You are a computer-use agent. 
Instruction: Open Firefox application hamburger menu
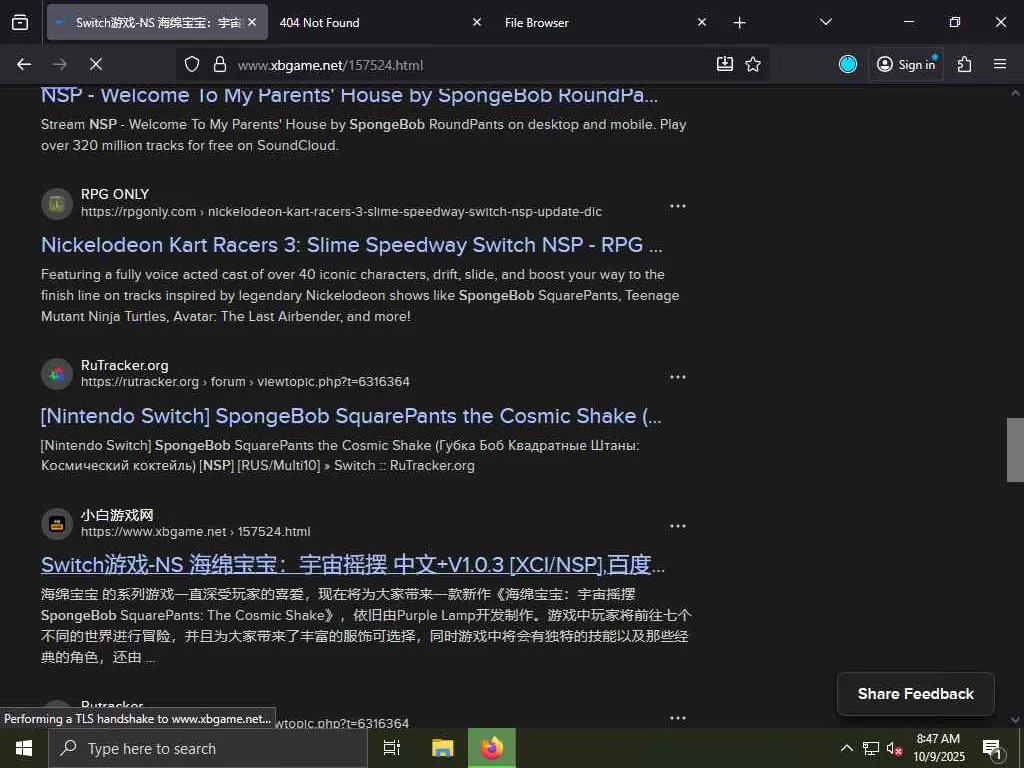[x=1000, y=64]
